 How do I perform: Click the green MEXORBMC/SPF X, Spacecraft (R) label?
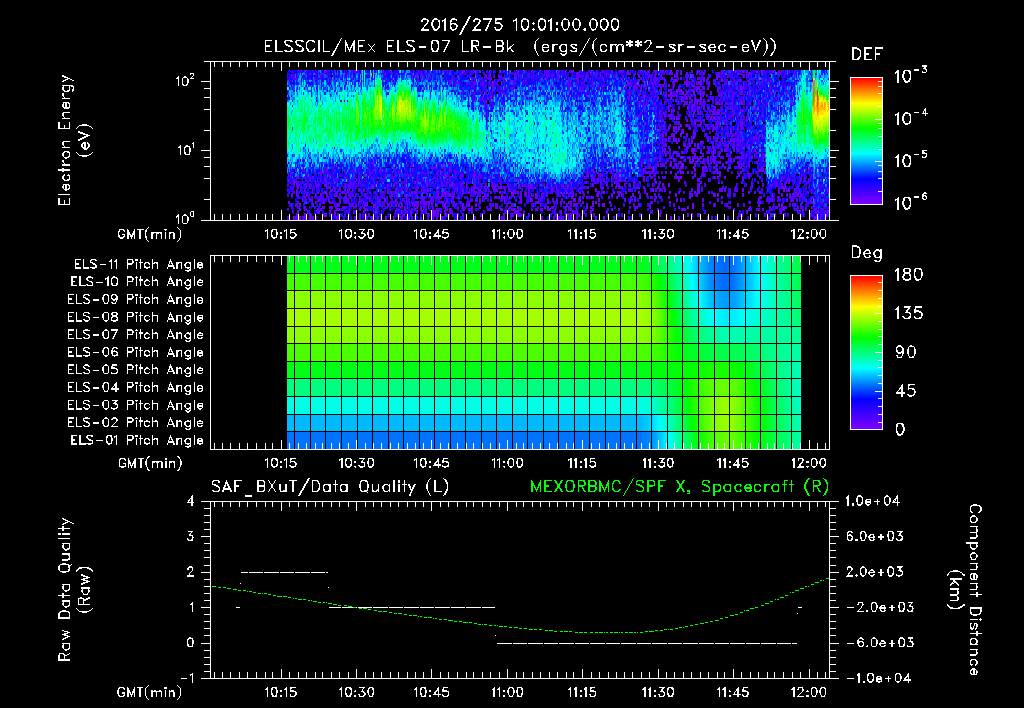click(679, 487)
